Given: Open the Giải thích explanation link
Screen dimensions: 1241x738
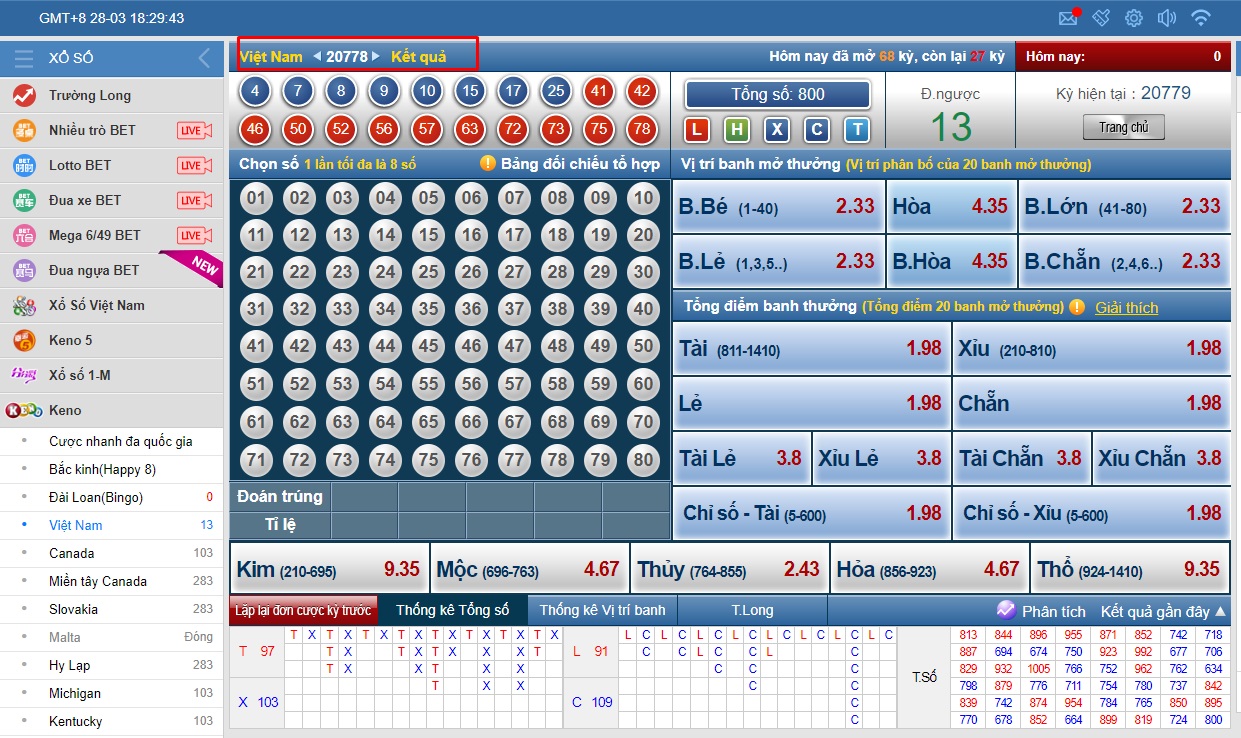Looking at the screenshot, I should [x=1126, y=308].
